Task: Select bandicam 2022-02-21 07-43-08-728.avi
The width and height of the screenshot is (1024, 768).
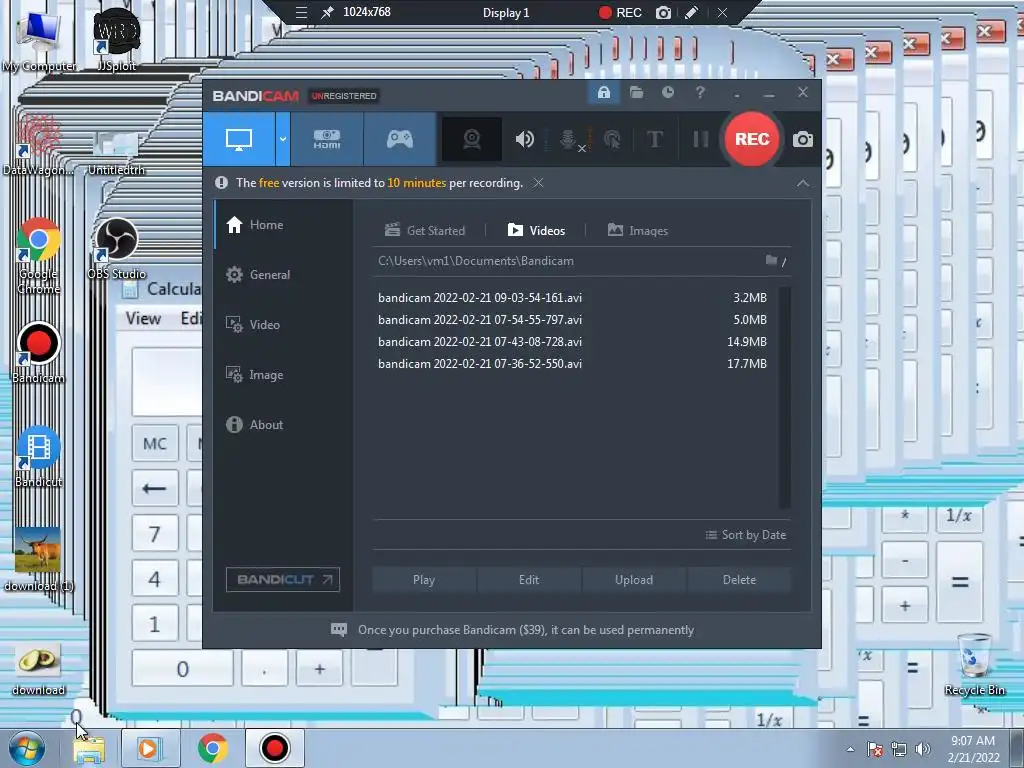Action: click(573, 342)
